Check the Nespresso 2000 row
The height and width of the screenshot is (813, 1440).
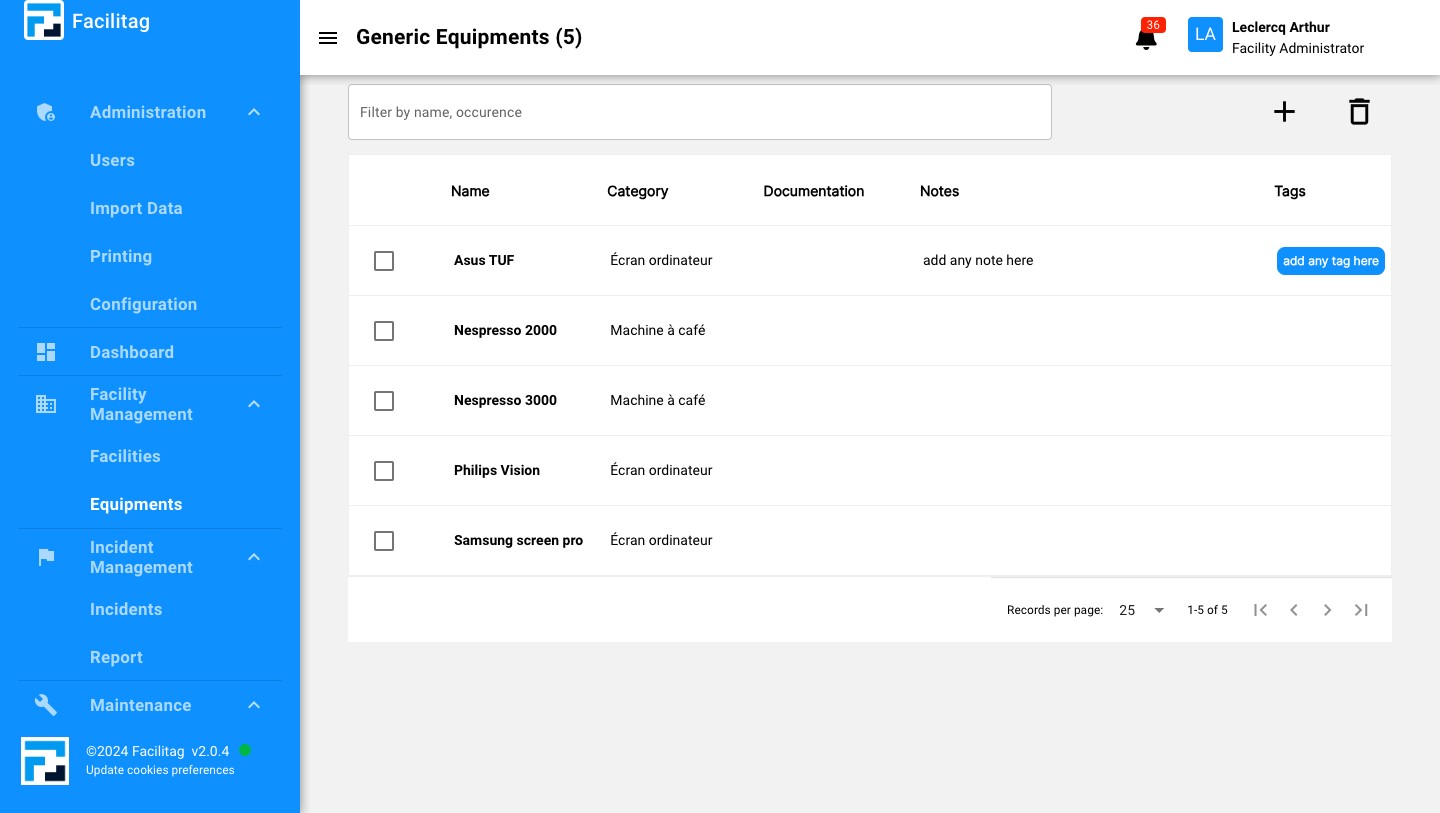[x=384, y=331]
